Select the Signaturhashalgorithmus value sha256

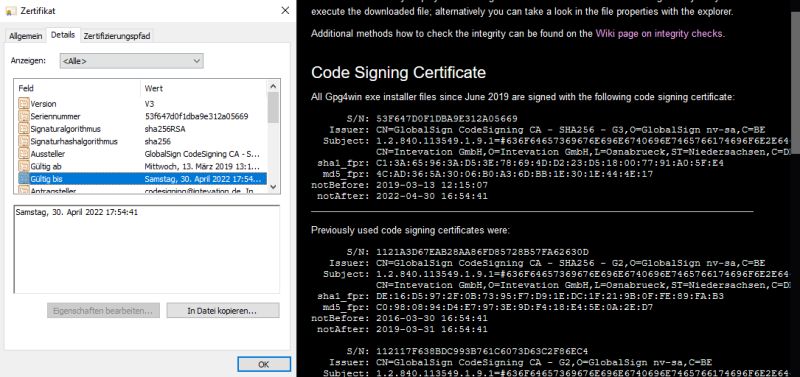[158, 141]
